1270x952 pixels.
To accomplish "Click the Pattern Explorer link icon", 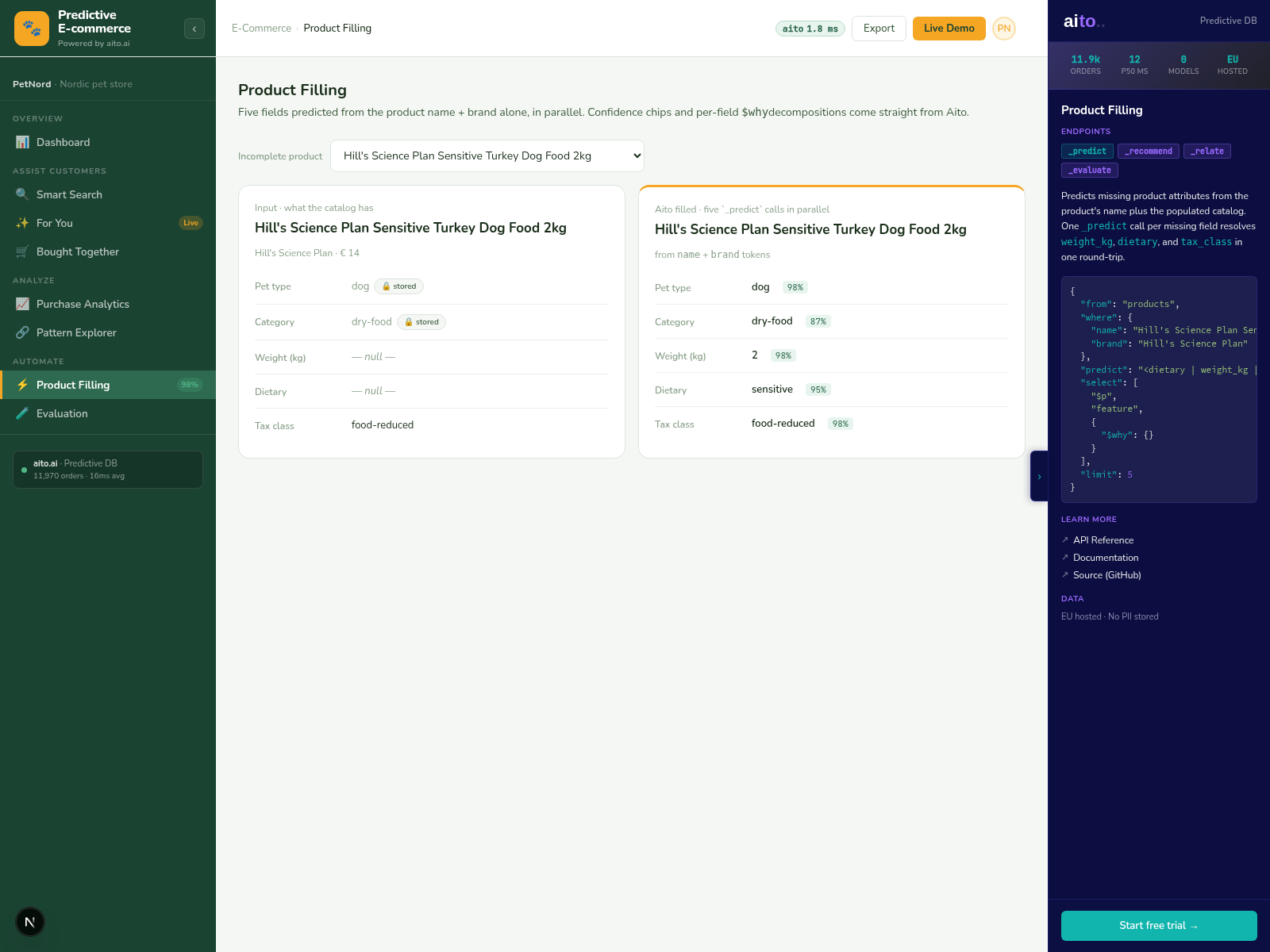I will 22,332.
